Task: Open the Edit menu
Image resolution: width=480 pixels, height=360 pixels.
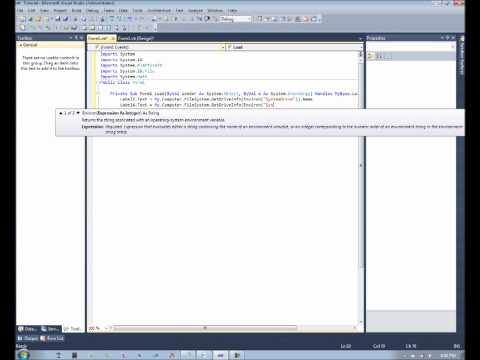Action: click(32, 11)
